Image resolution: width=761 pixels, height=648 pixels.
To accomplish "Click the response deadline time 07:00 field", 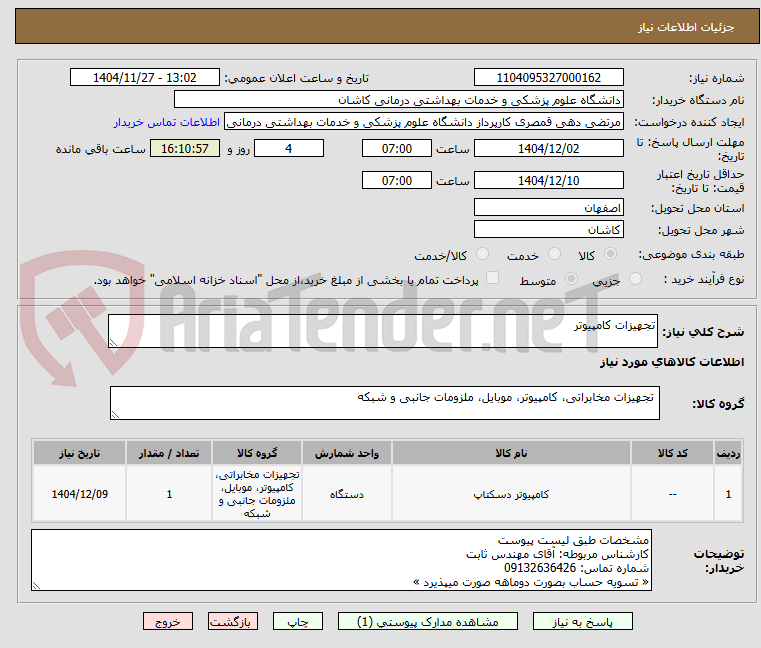I will (397, 149).
